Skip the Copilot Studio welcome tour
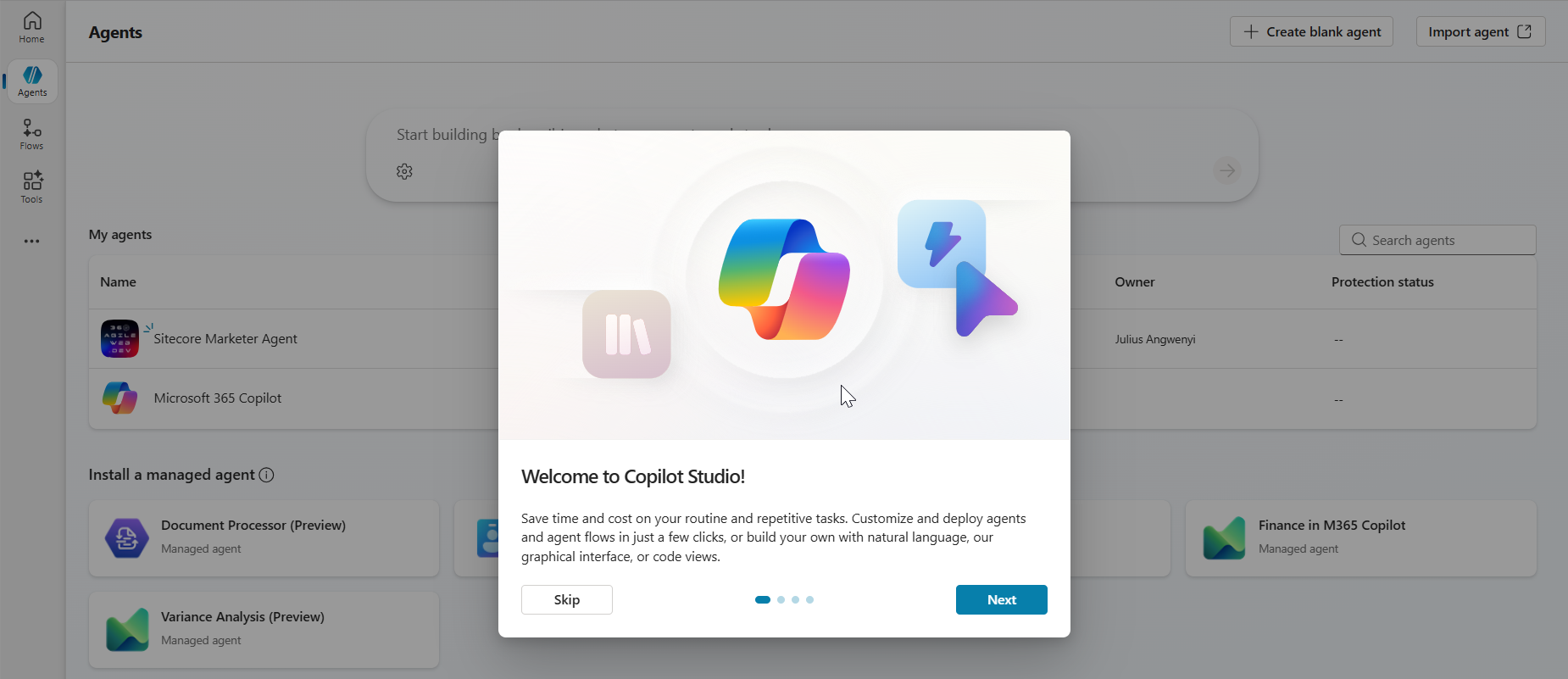 (x=567, y=599)
